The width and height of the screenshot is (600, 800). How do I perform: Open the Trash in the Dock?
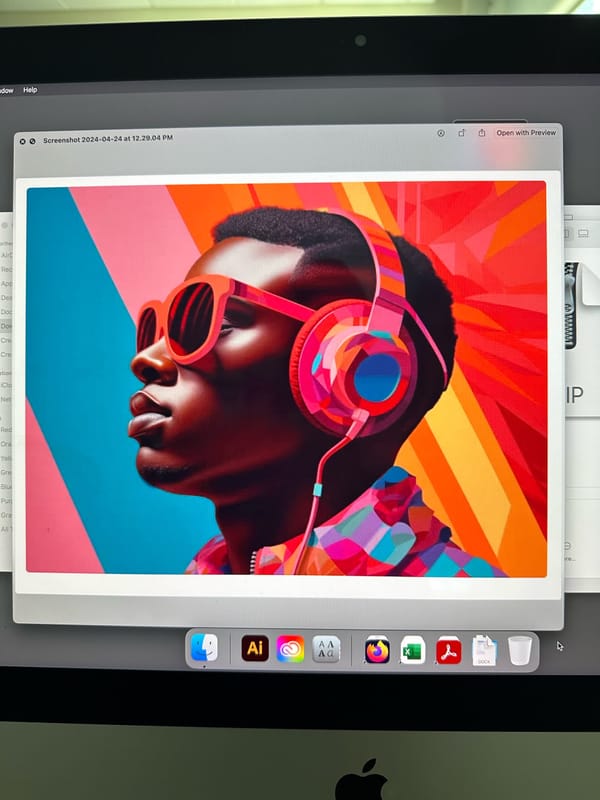(519, 650)
